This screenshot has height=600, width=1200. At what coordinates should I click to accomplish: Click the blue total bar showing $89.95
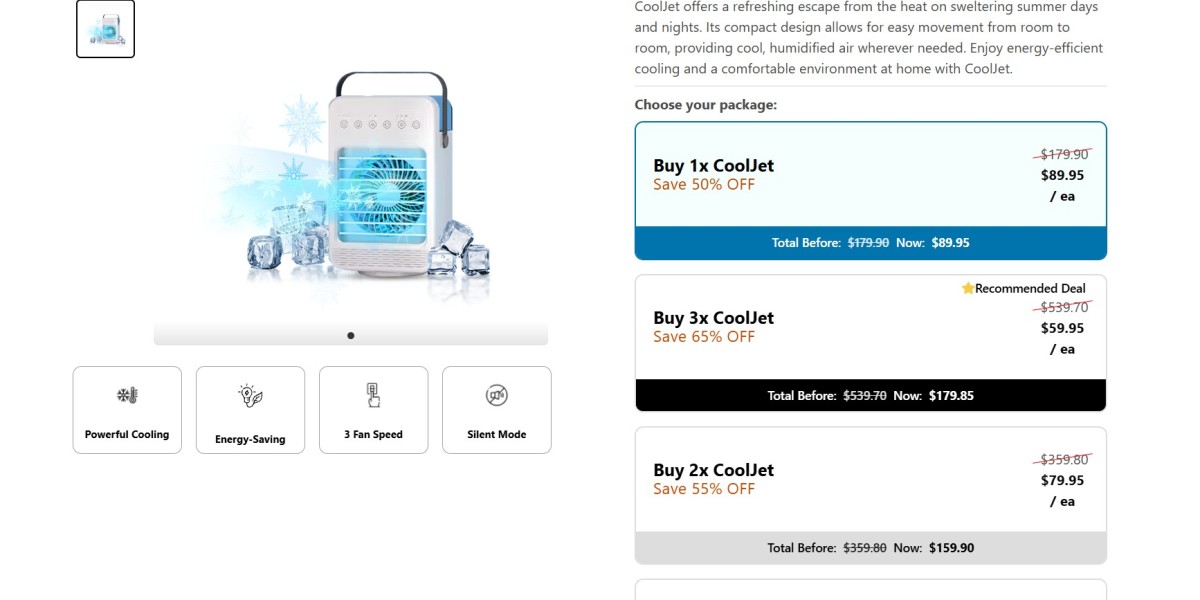[871, 243]
